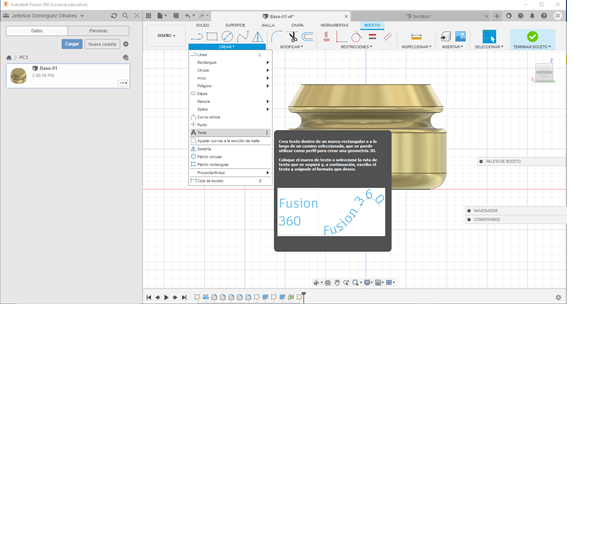Apply the Tangent constraint icon

click(x=356, y=37)
